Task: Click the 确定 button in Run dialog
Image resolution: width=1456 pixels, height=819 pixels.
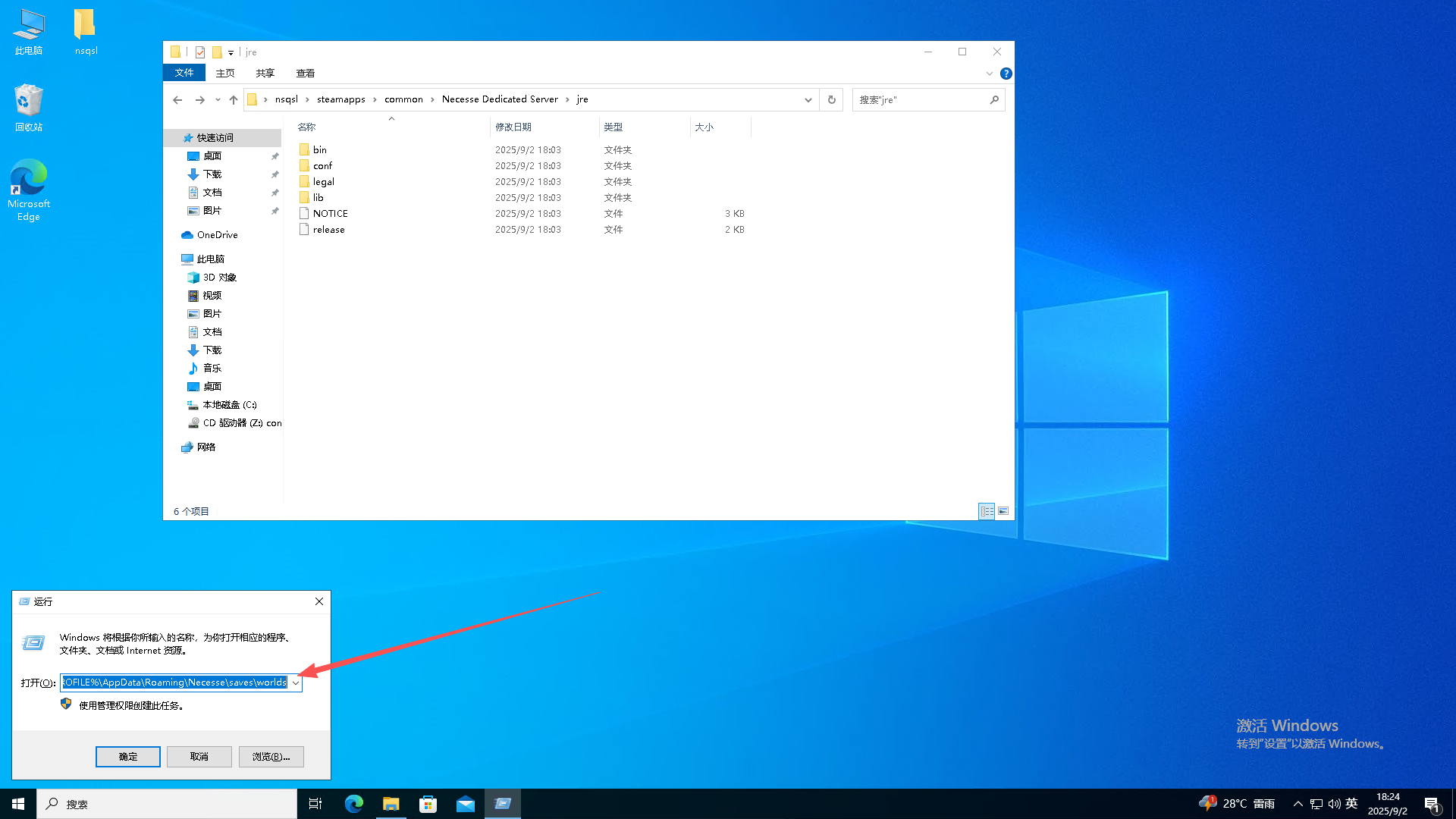Action: point(128,757)
